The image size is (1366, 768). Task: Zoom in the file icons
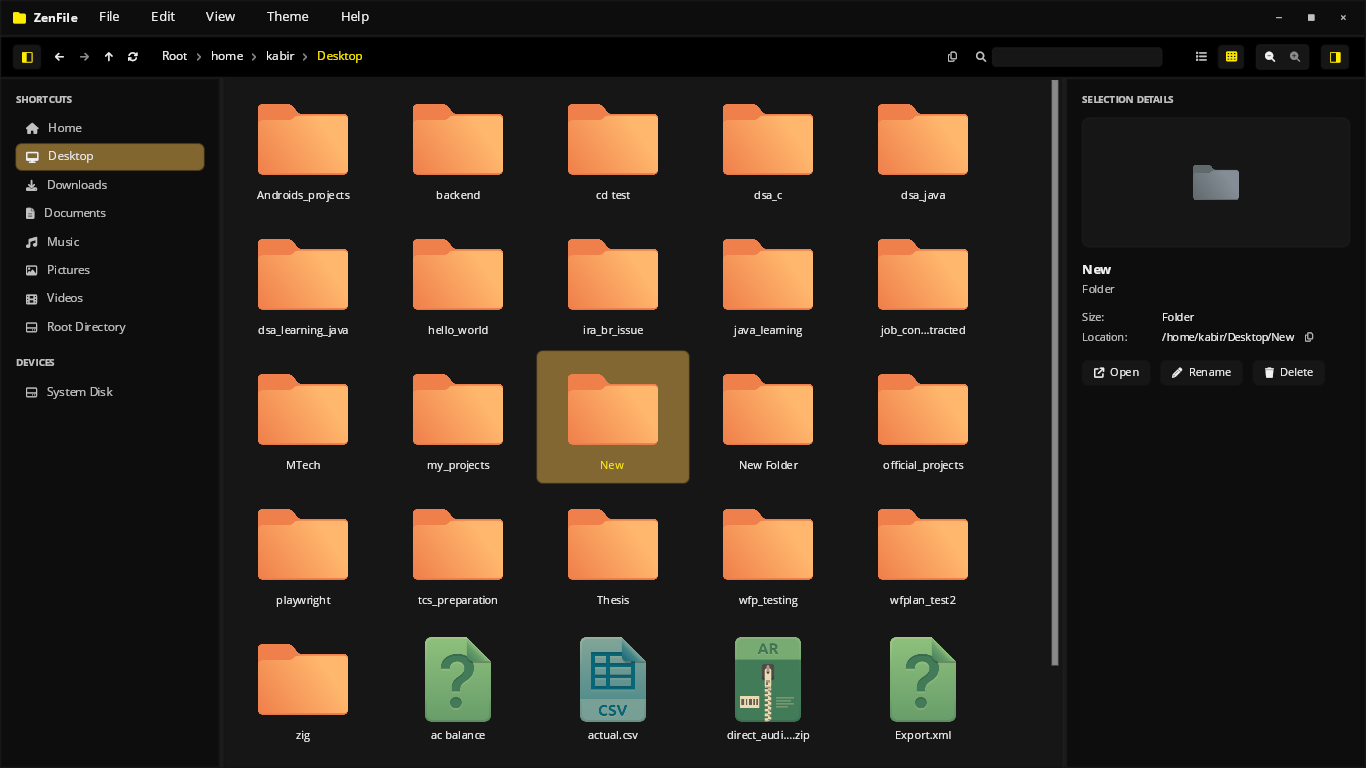(1295, 57)
